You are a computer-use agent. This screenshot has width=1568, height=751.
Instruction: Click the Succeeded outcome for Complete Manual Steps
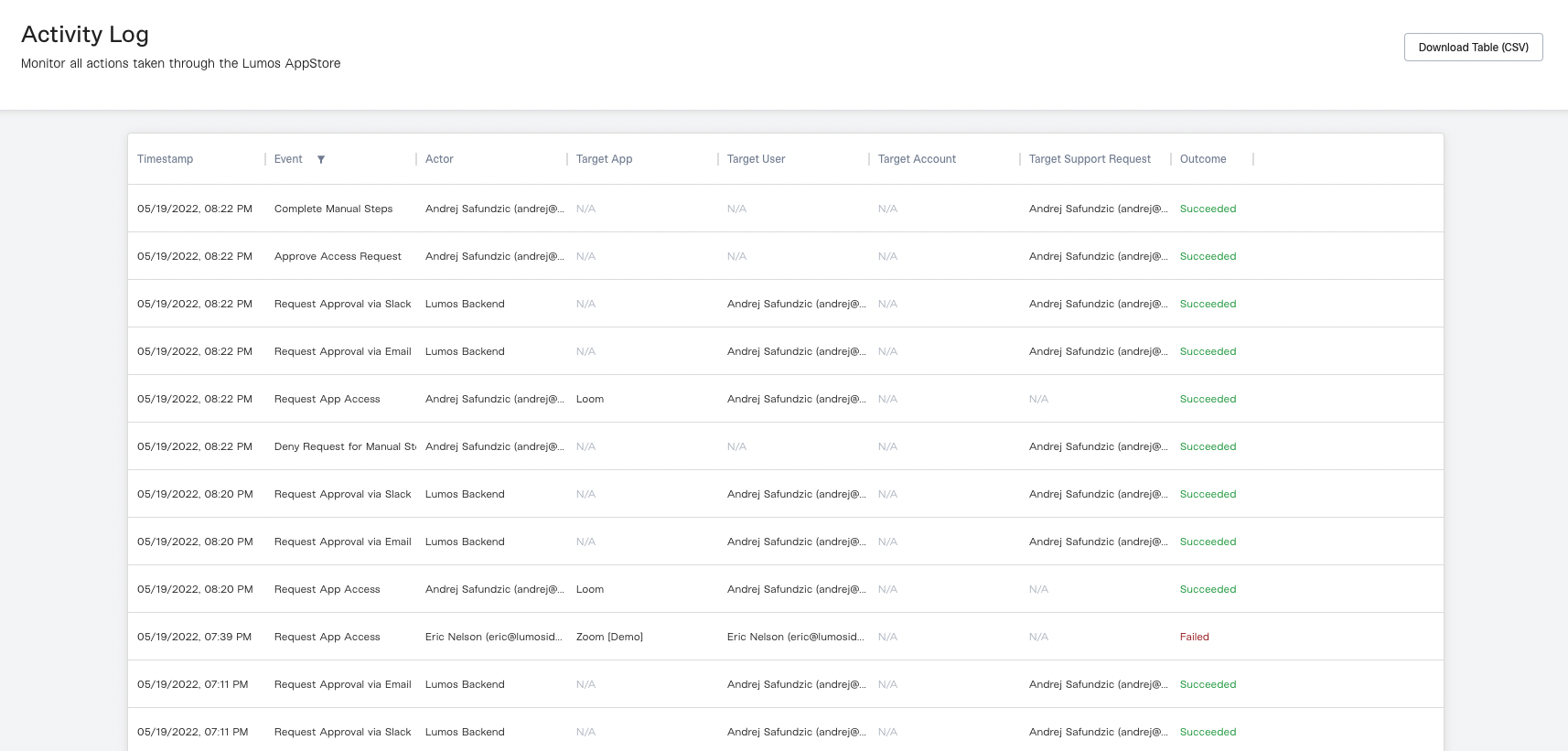click(x=1208, y=209)
